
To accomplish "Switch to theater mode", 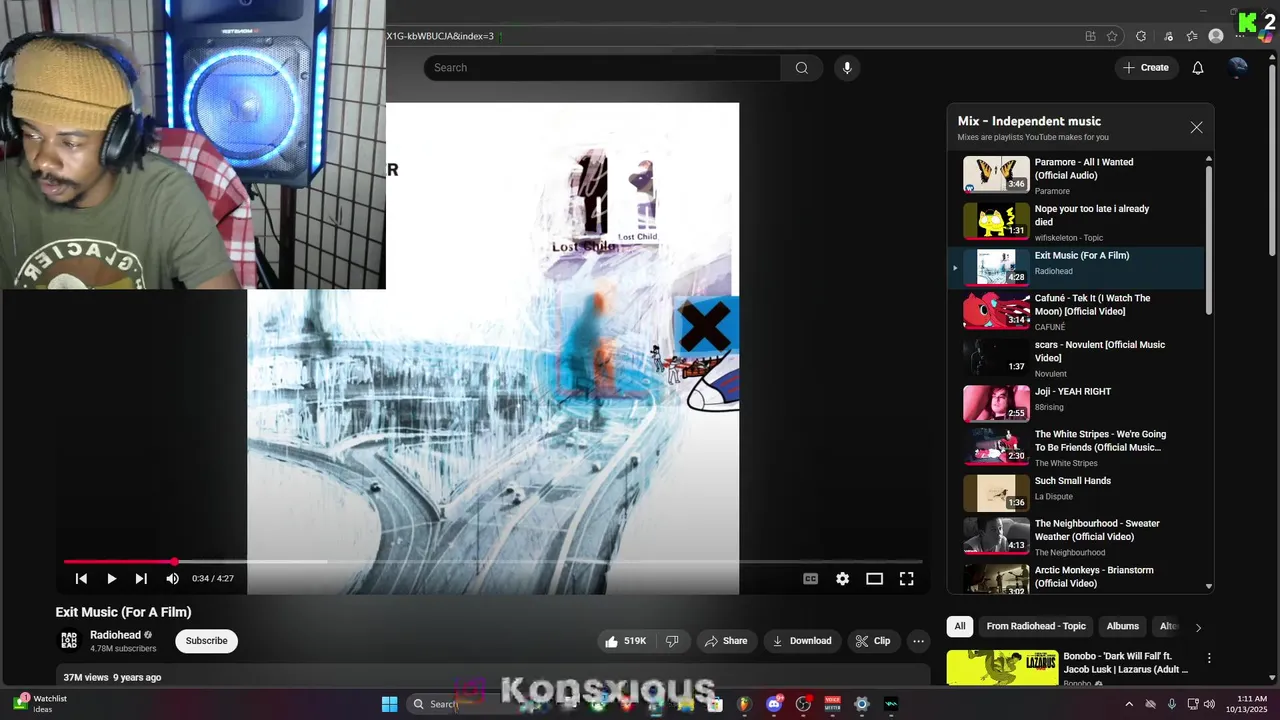I will [874, 578].
